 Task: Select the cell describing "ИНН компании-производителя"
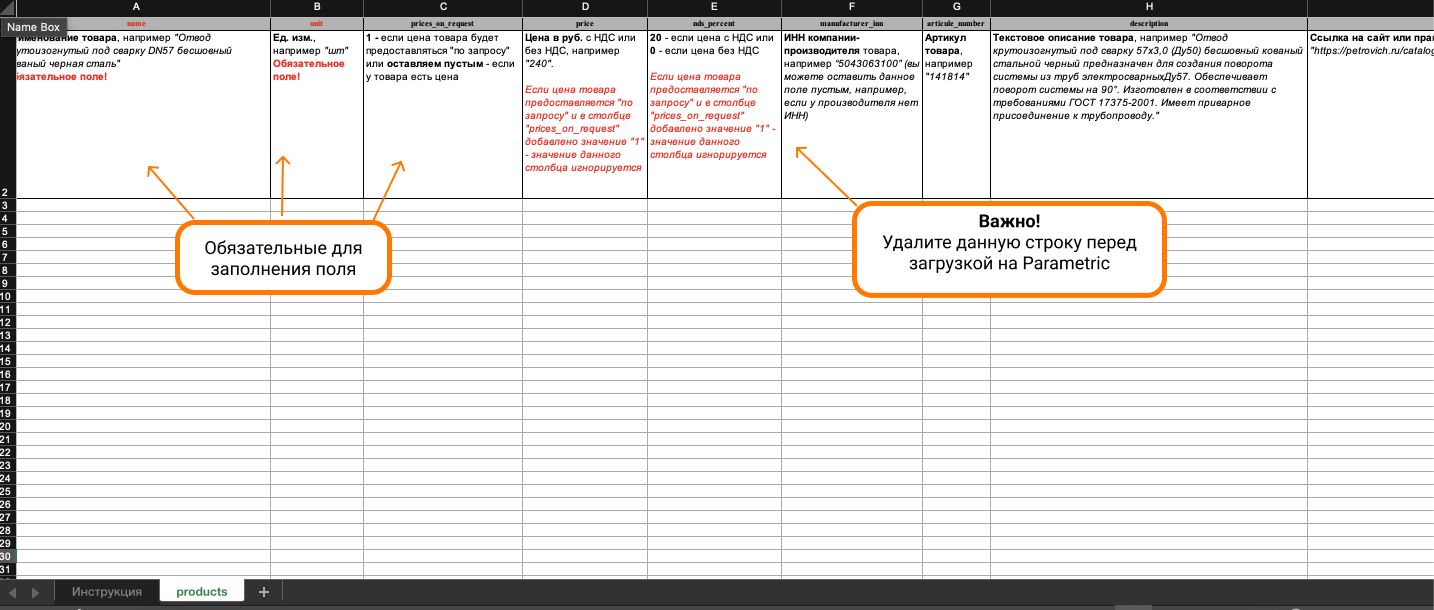click(852, 114)
